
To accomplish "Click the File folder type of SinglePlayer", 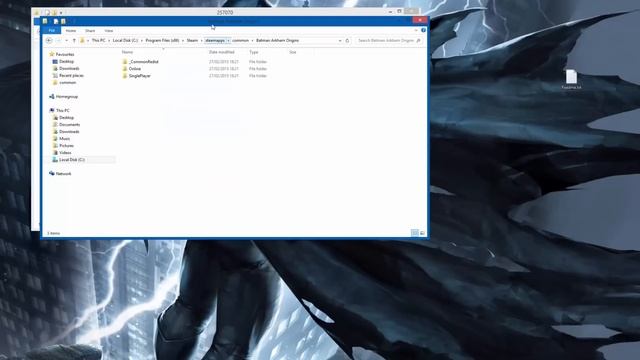I will (x=258, y=76).
